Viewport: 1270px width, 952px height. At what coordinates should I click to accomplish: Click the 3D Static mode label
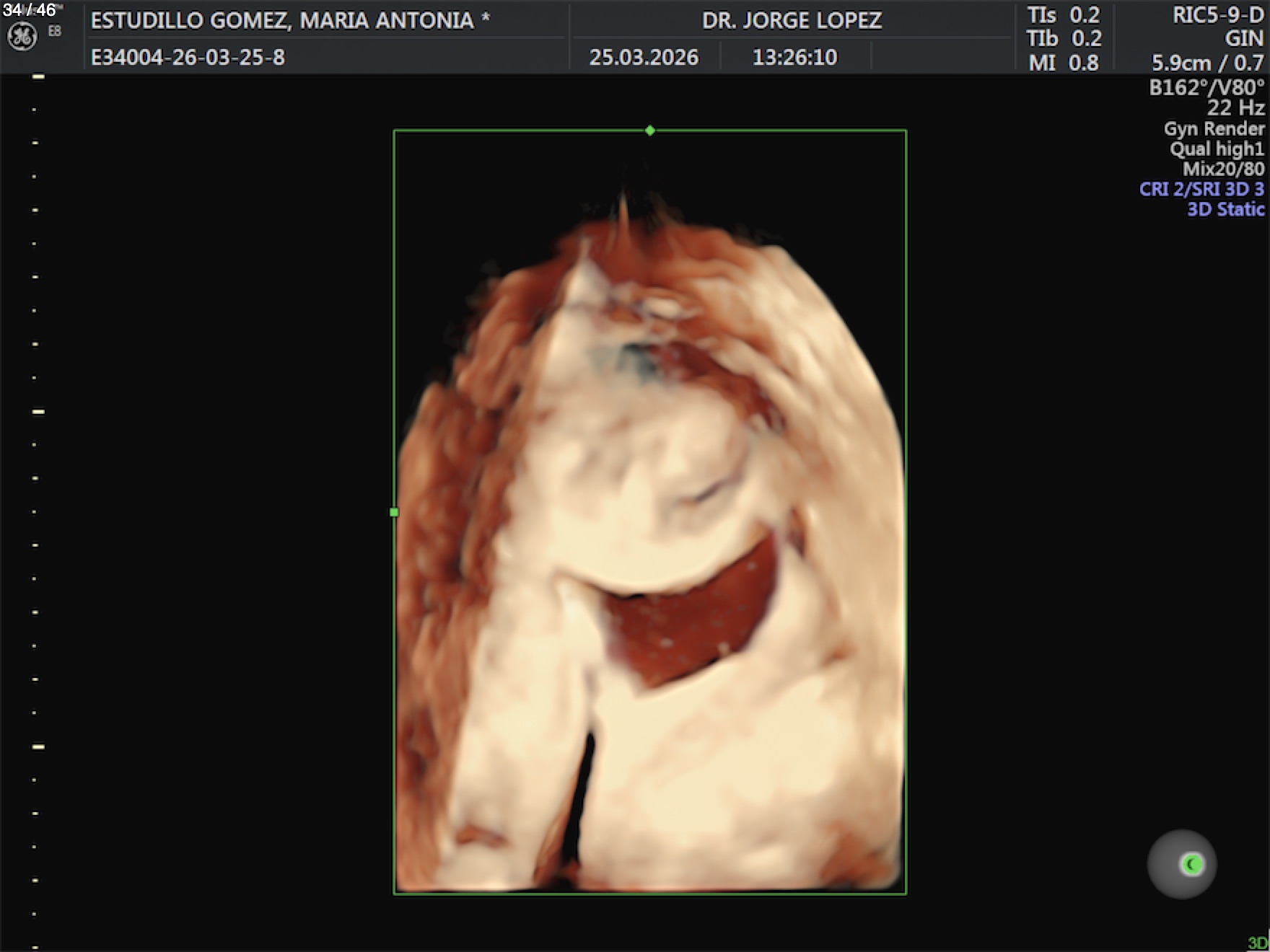point(1225,209)
